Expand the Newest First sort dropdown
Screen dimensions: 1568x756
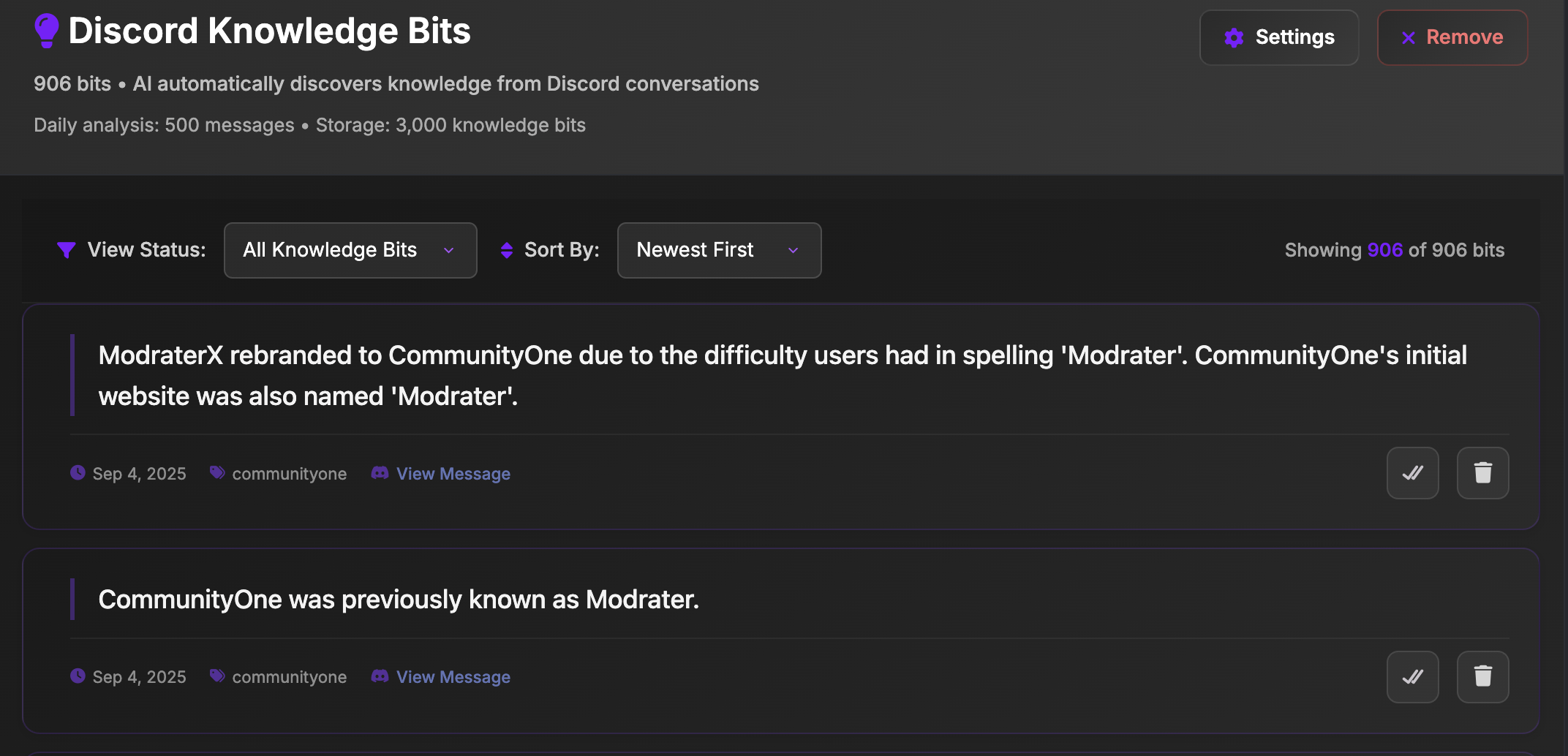point(719,250)
